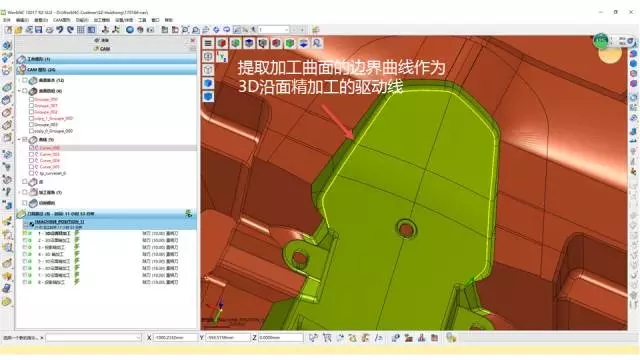Click the Undo arrow icon in main toolbar
The image size is (640, 360).
60,30
